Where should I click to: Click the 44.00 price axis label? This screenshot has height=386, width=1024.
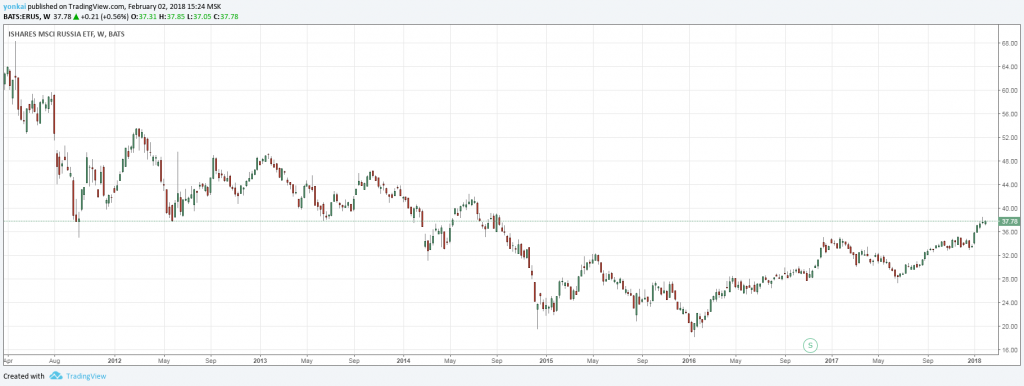[x=1010, y=185]
